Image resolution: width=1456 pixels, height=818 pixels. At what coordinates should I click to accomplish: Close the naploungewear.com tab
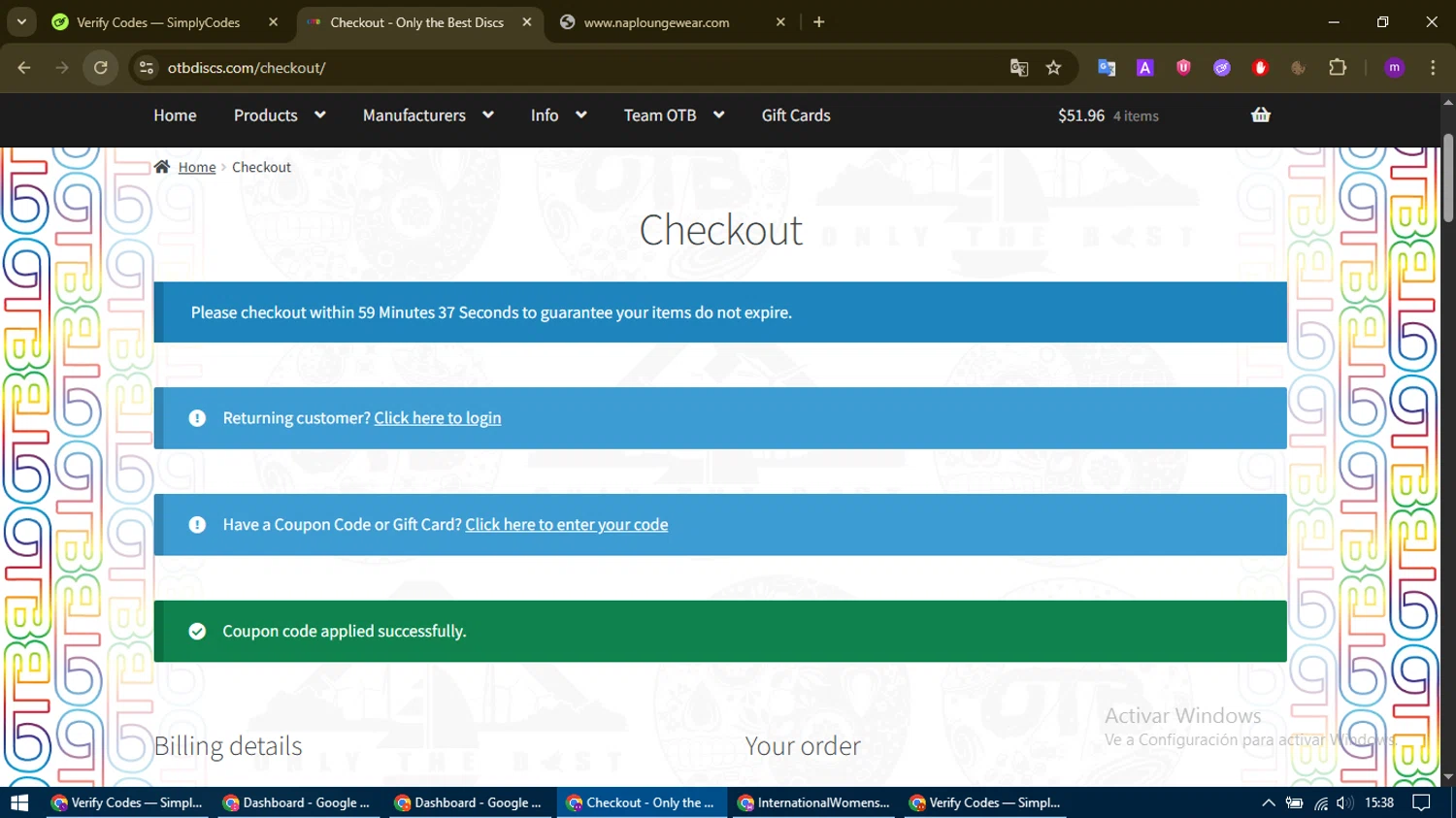point(780,22)
